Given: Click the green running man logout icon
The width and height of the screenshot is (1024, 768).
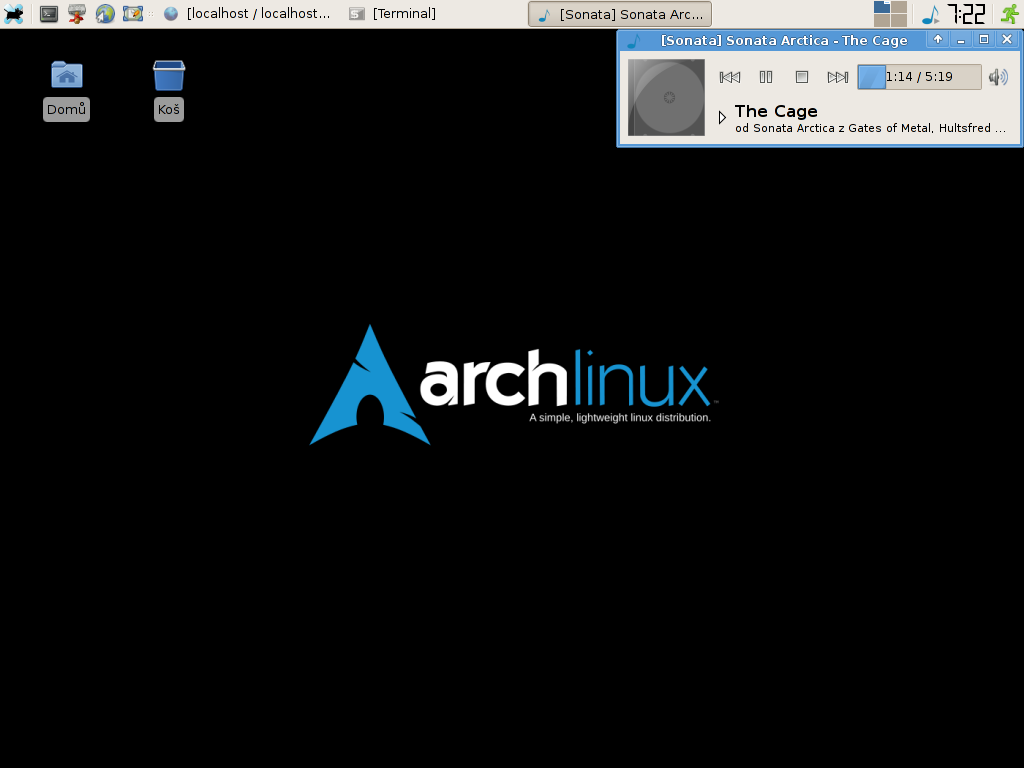Looking at the screenshot, I should [1010, 14].
